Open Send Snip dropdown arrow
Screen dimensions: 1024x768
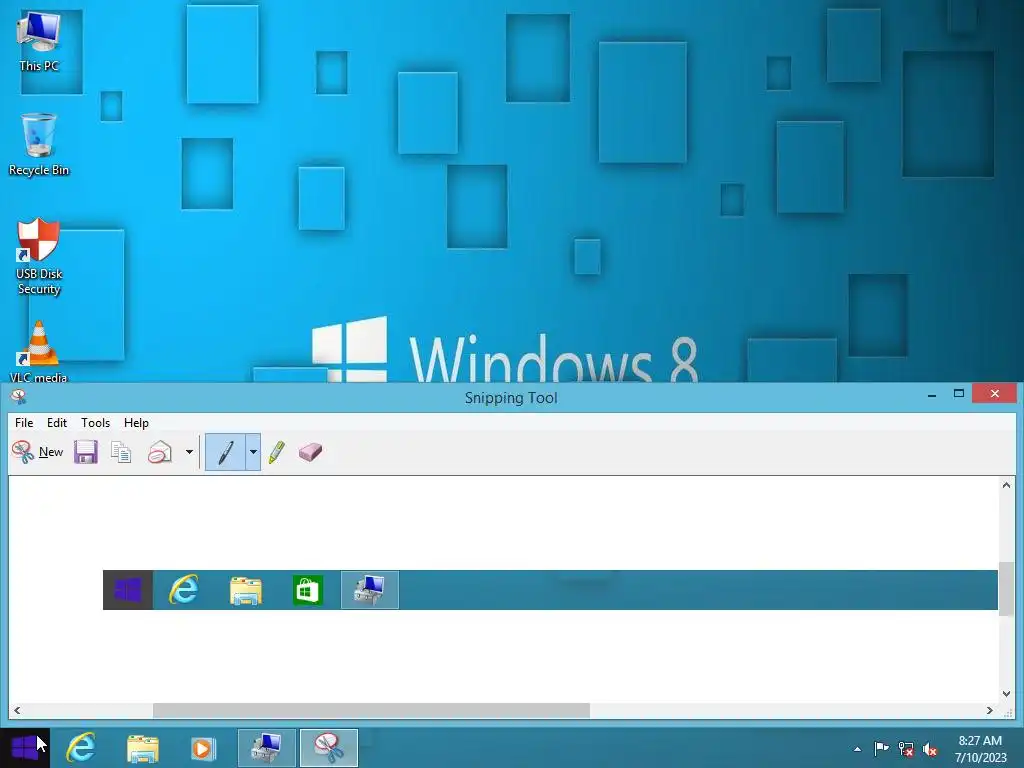(x=189, y=452)
